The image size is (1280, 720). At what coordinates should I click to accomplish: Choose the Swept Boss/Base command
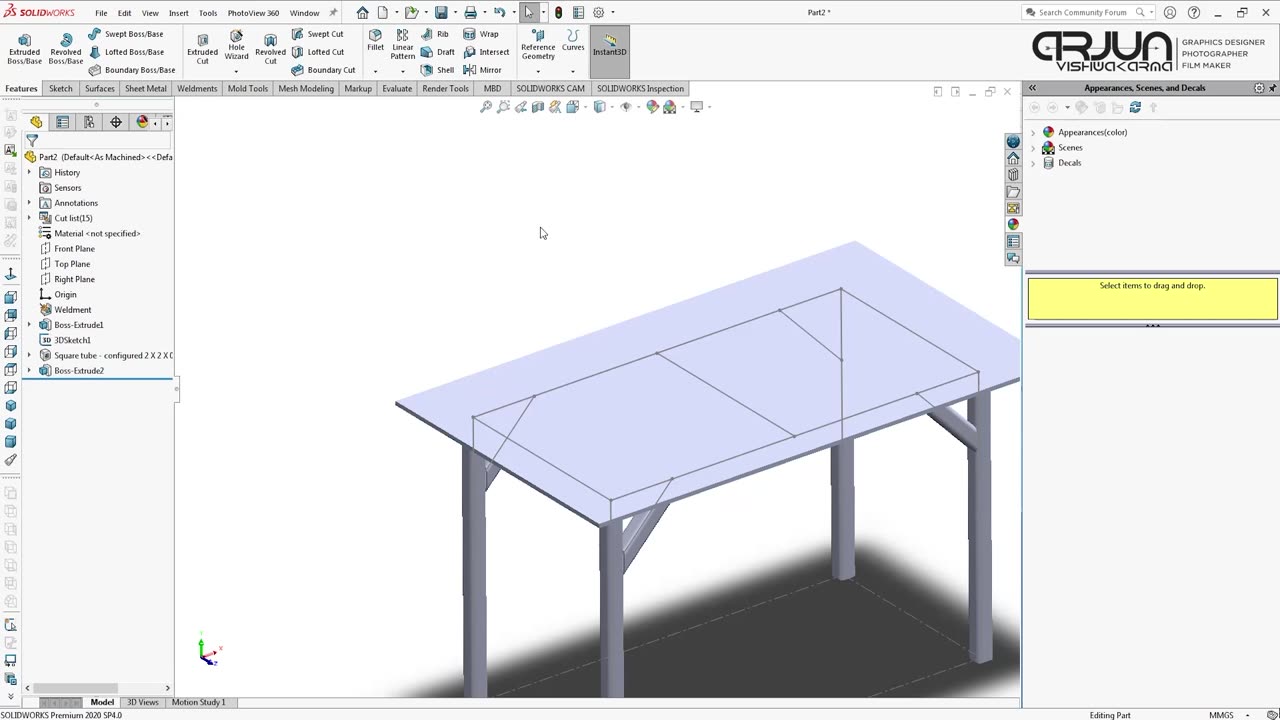tap(125, 34)
